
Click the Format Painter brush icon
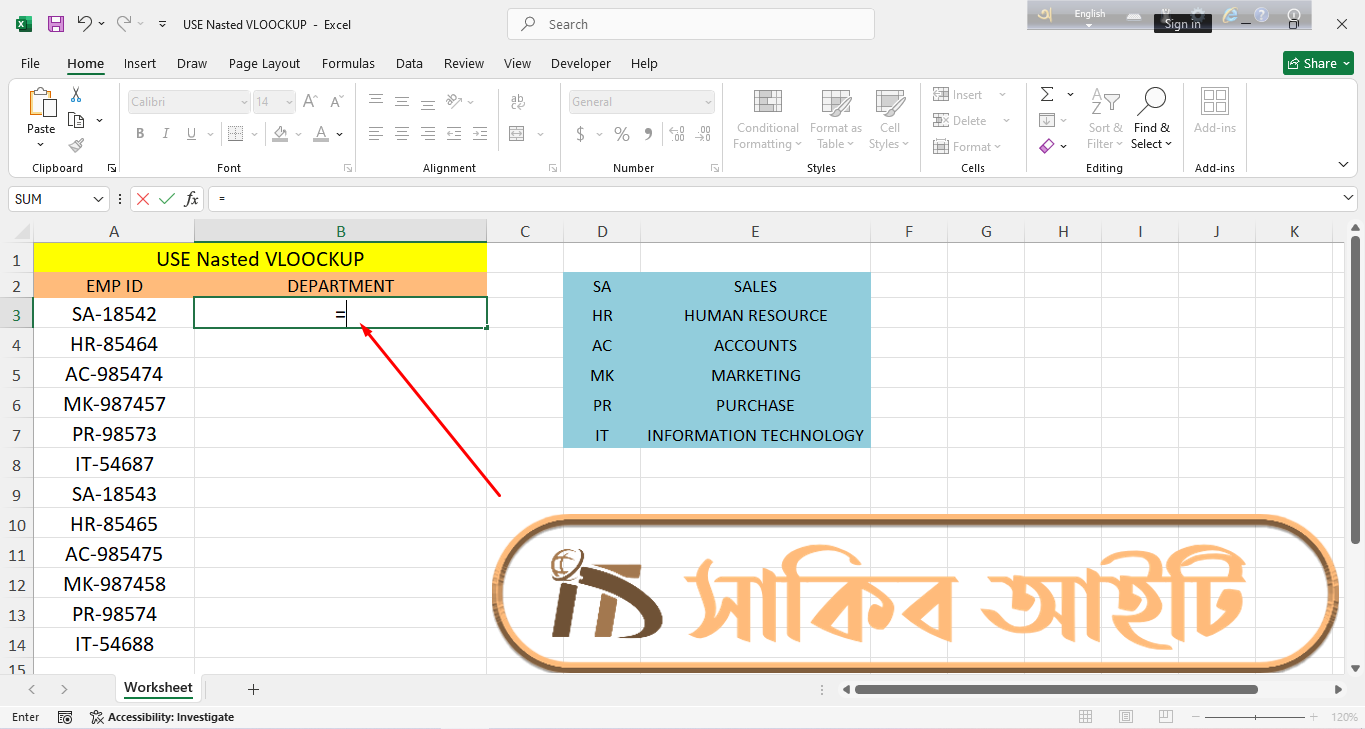point(76,145)
